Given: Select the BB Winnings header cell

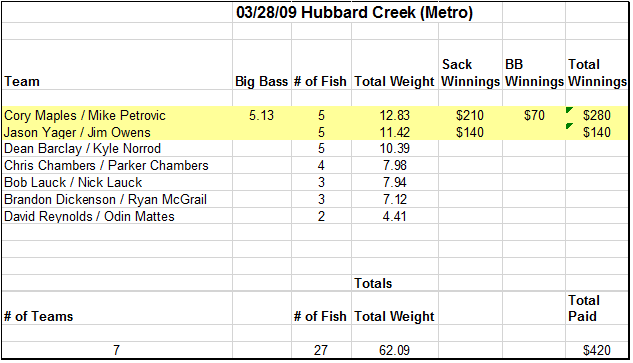Looking at the screenshot, I should 534,65.
